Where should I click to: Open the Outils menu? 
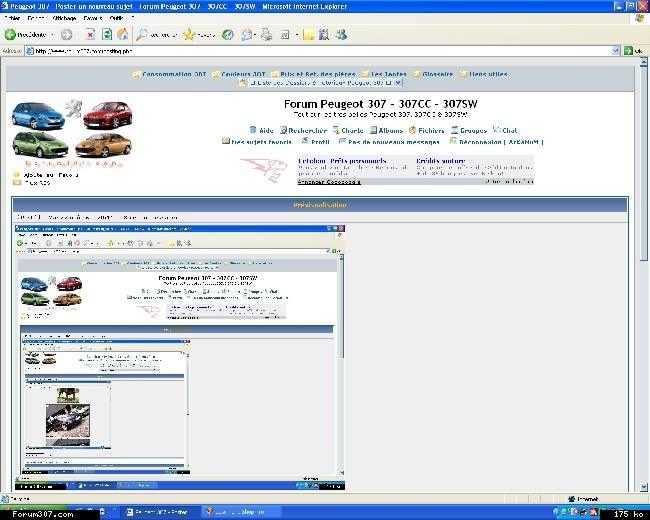[x=116, y=18]
